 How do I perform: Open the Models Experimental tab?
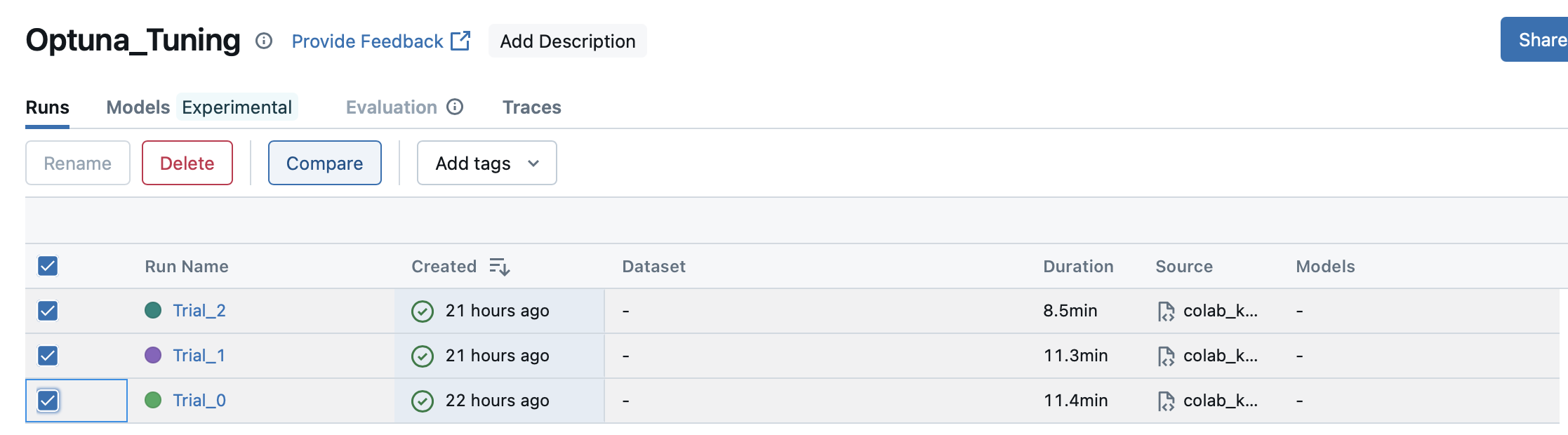pyautogui.click(x=201, y=107)
